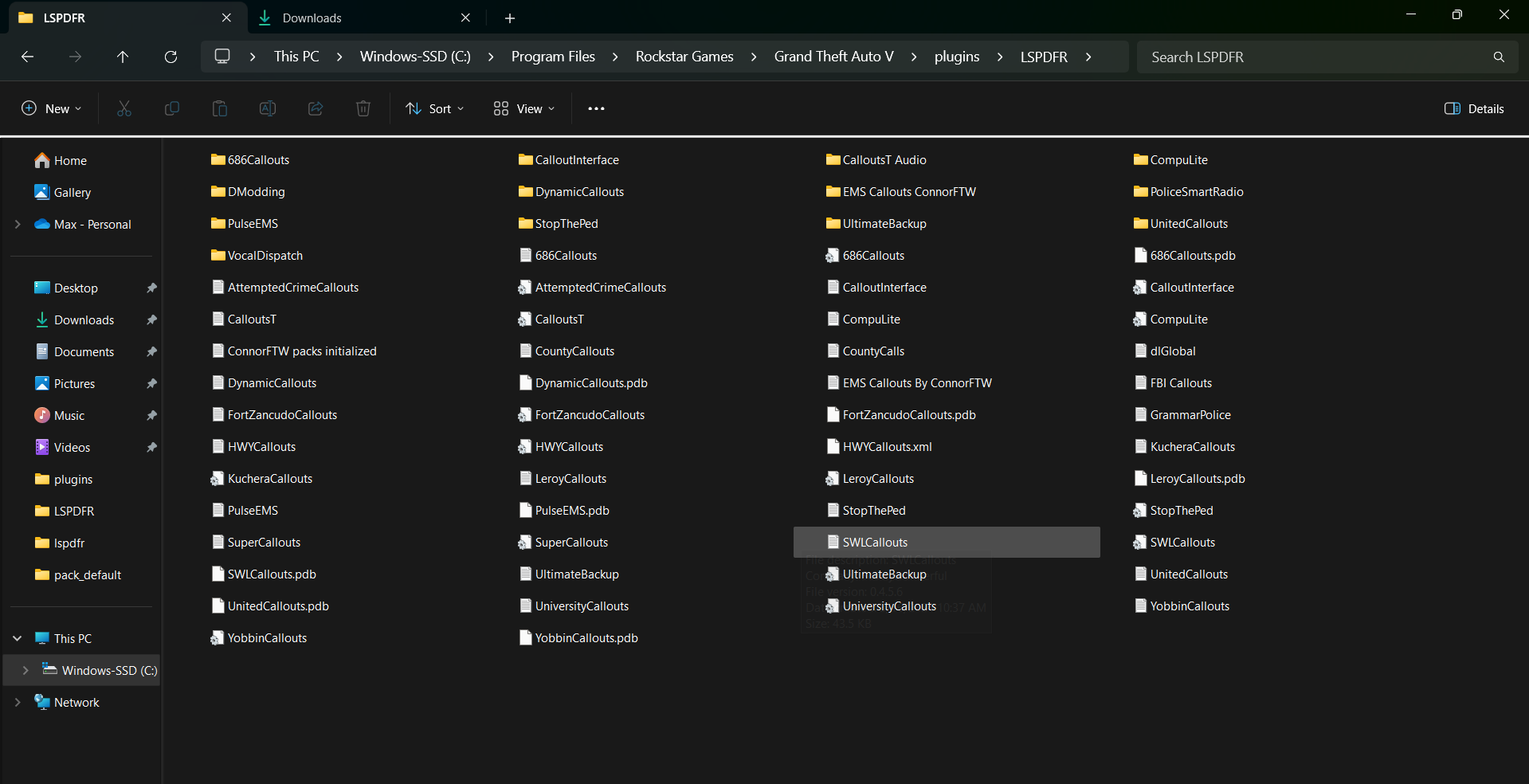Screen dimensions: 1529x784
Task: Open the See more ellipsis menu
Action: pyautogui.click(x=596, y=108)
